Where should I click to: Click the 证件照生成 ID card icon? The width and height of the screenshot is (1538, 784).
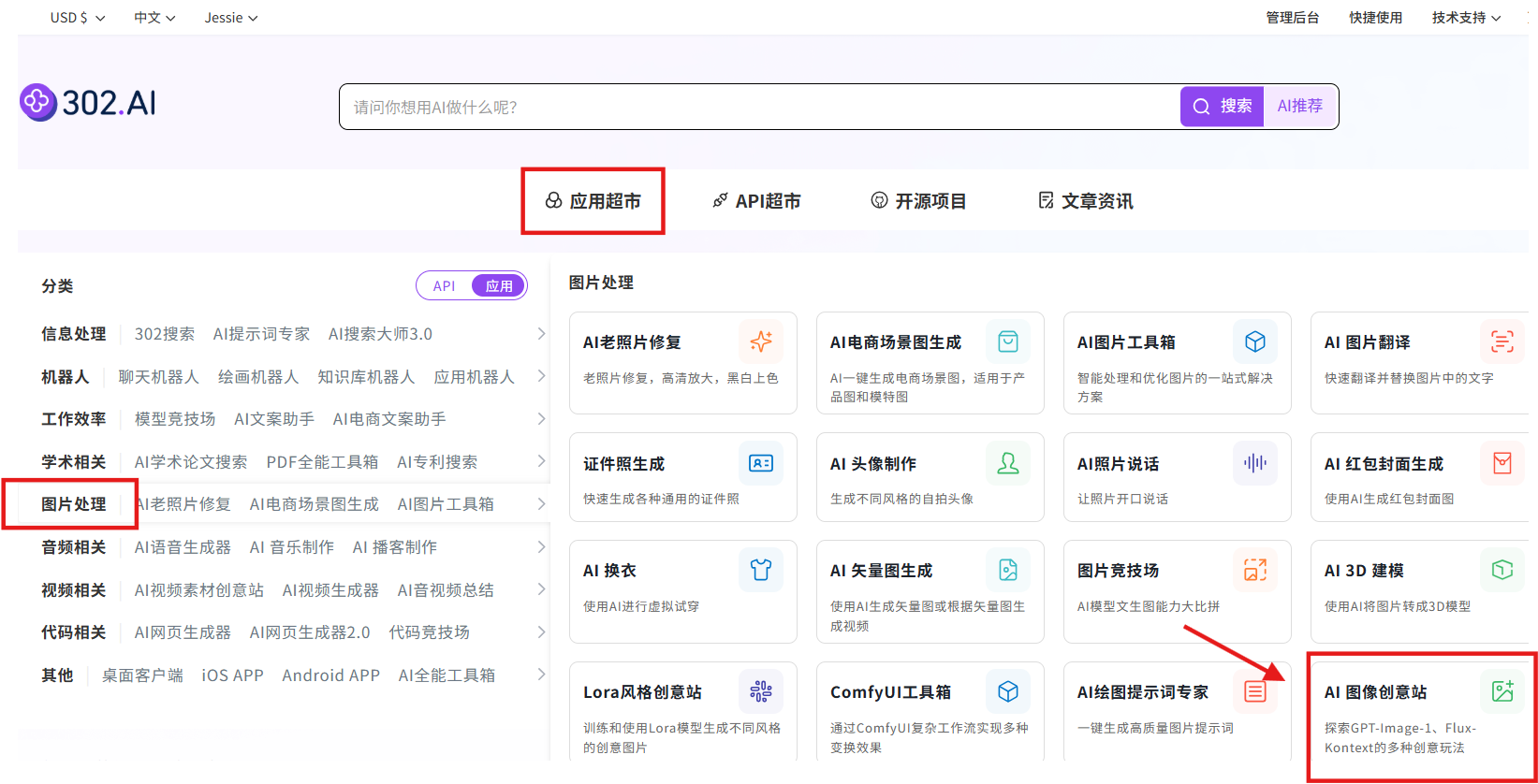pyautogui.click(x=761, y=463)
